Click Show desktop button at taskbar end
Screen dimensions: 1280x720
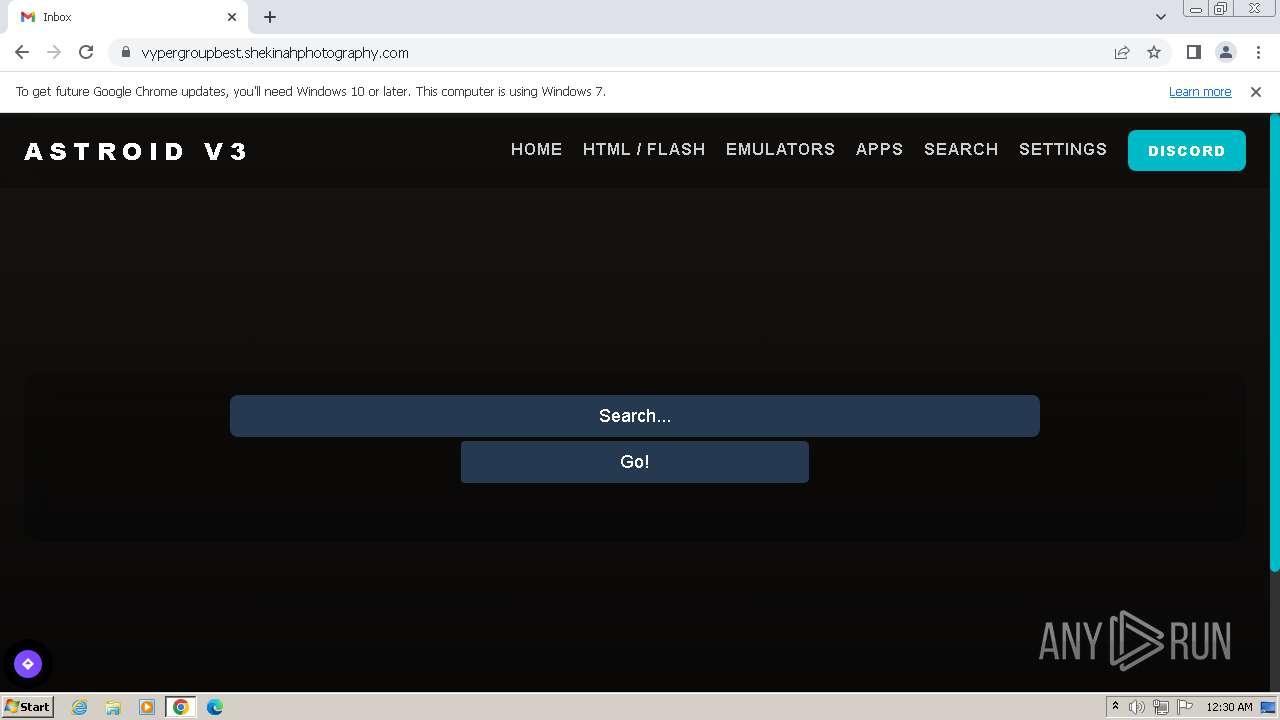pos(1268,707)
